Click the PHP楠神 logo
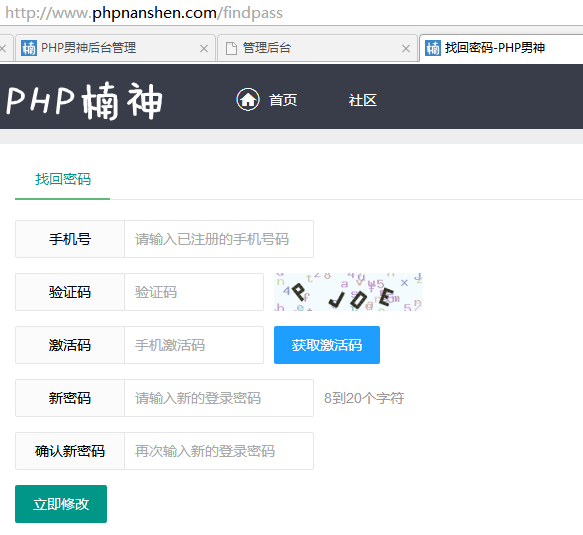Viewport: 583px width, 535px height. coord(85,101)
